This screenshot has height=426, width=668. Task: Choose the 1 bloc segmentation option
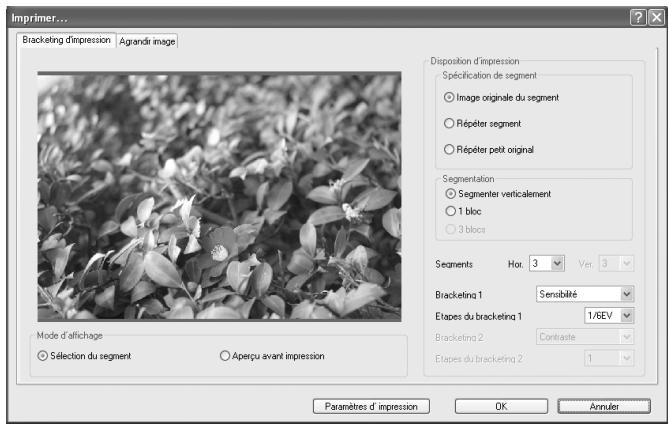[x=463, y=211]
